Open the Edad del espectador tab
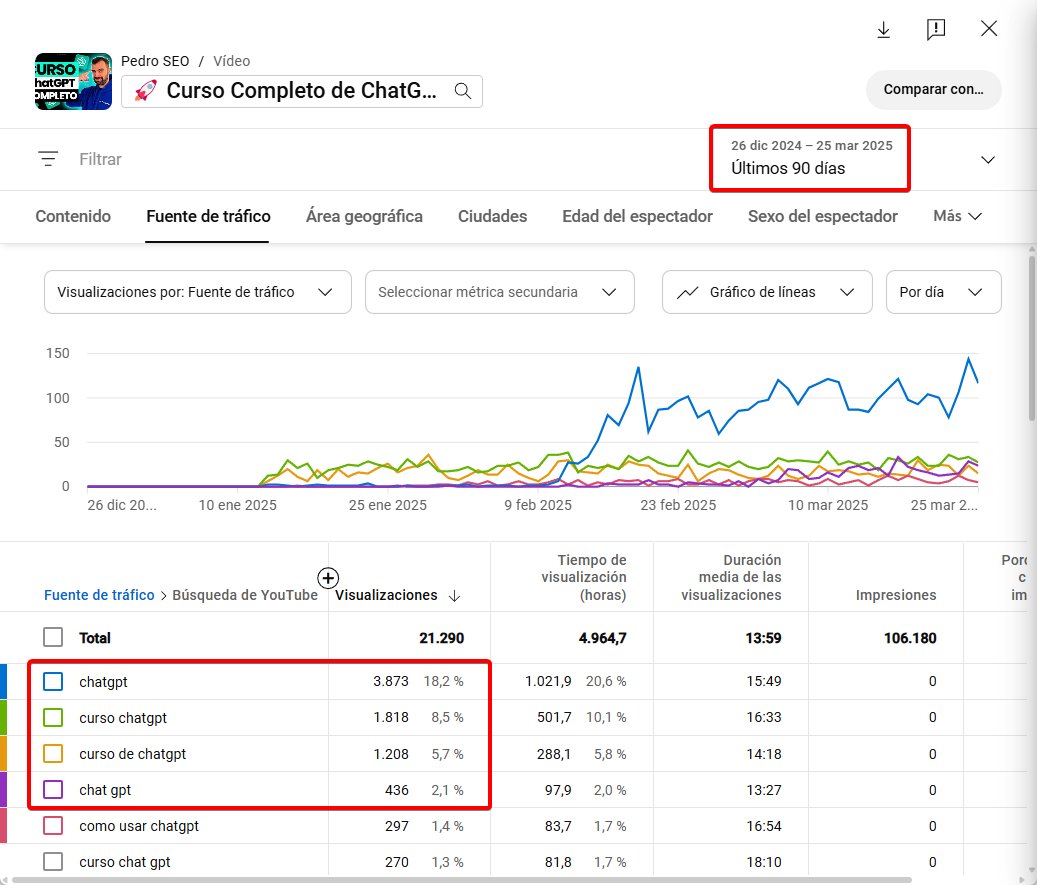The height and width of the screenshot is (885, 1037). (637, 216)
